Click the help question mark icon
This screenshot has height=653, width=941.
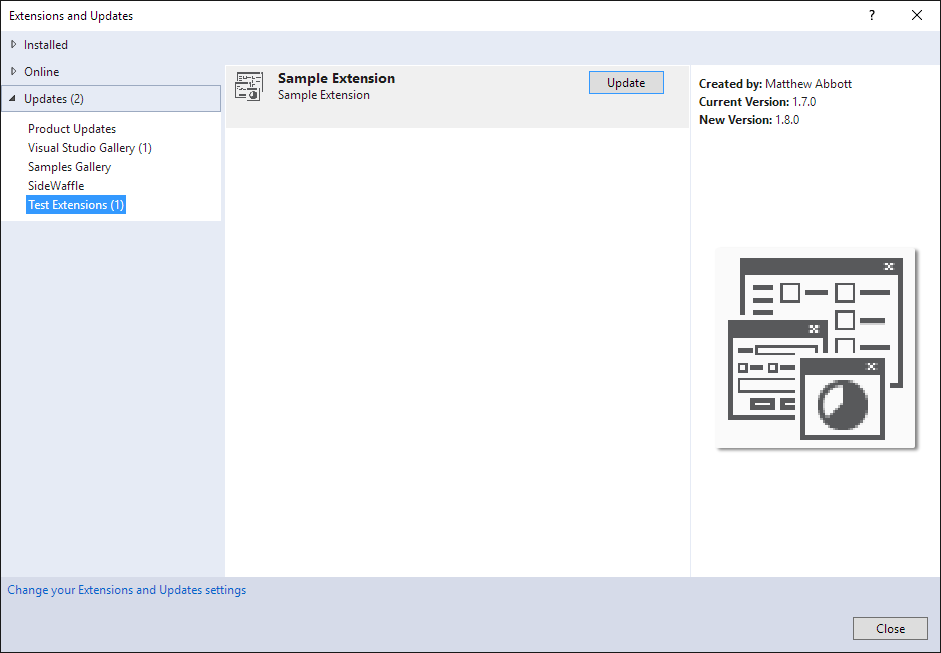pyautogui.click(x=872, y=15)
